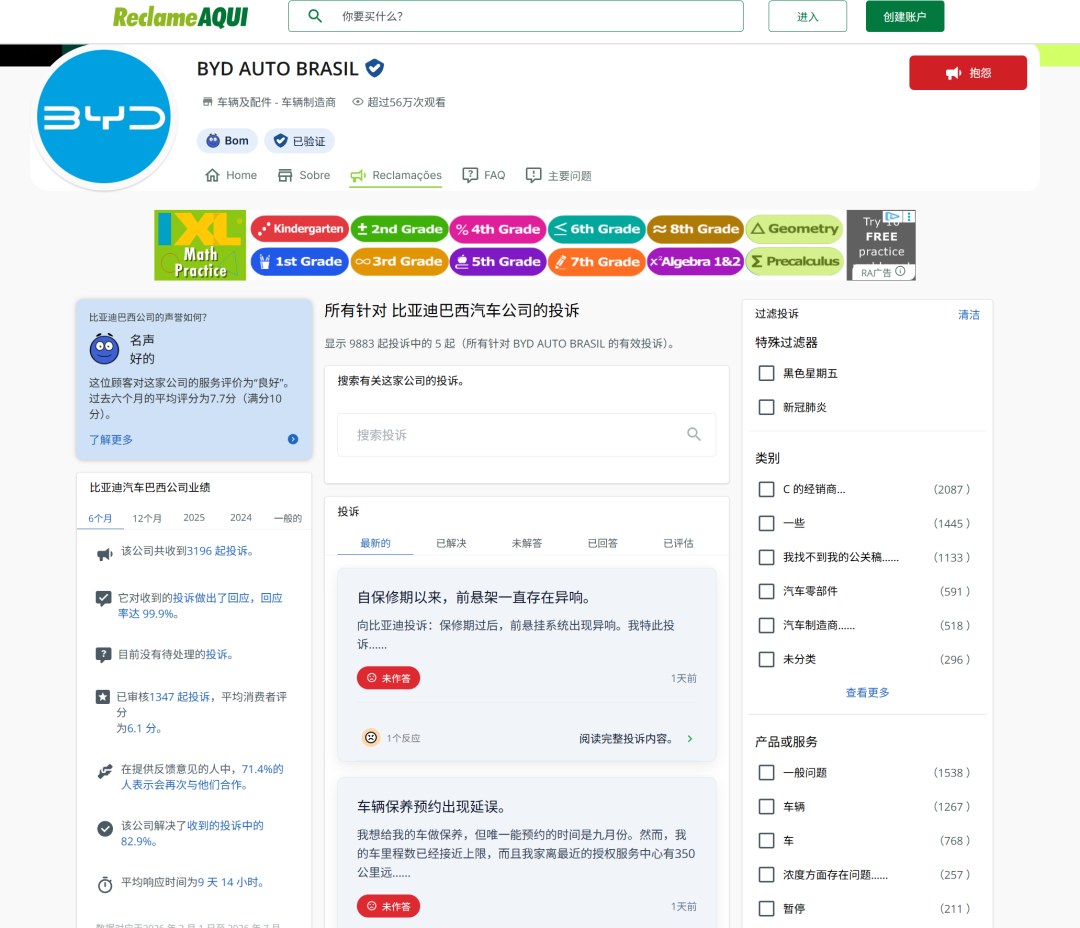Check the 黑色星期五 filter checkbox

point(766,373)
